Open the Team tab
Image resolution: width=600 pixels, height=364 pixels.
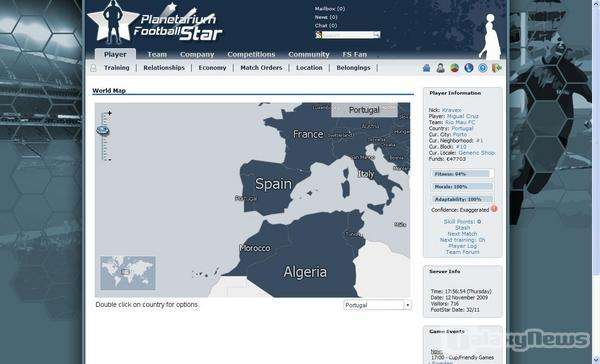(157, 54)
